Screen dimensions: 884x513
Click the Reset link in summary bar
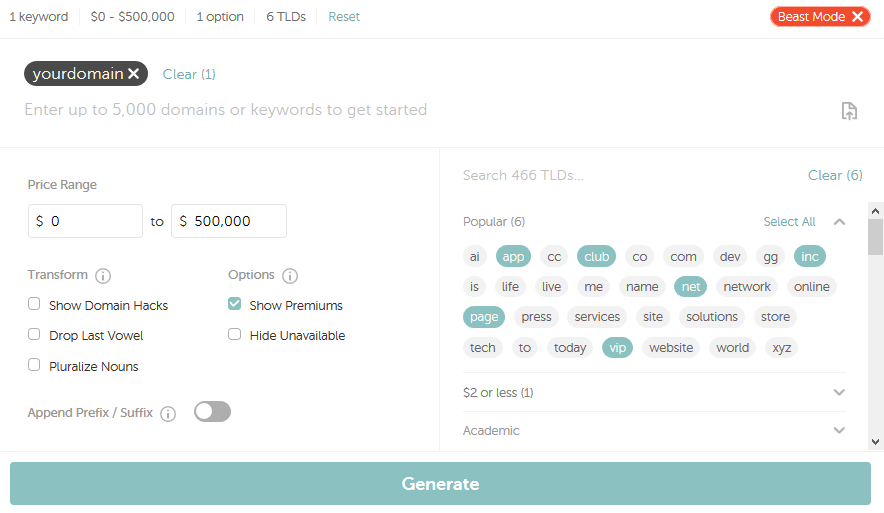point(344,17)
